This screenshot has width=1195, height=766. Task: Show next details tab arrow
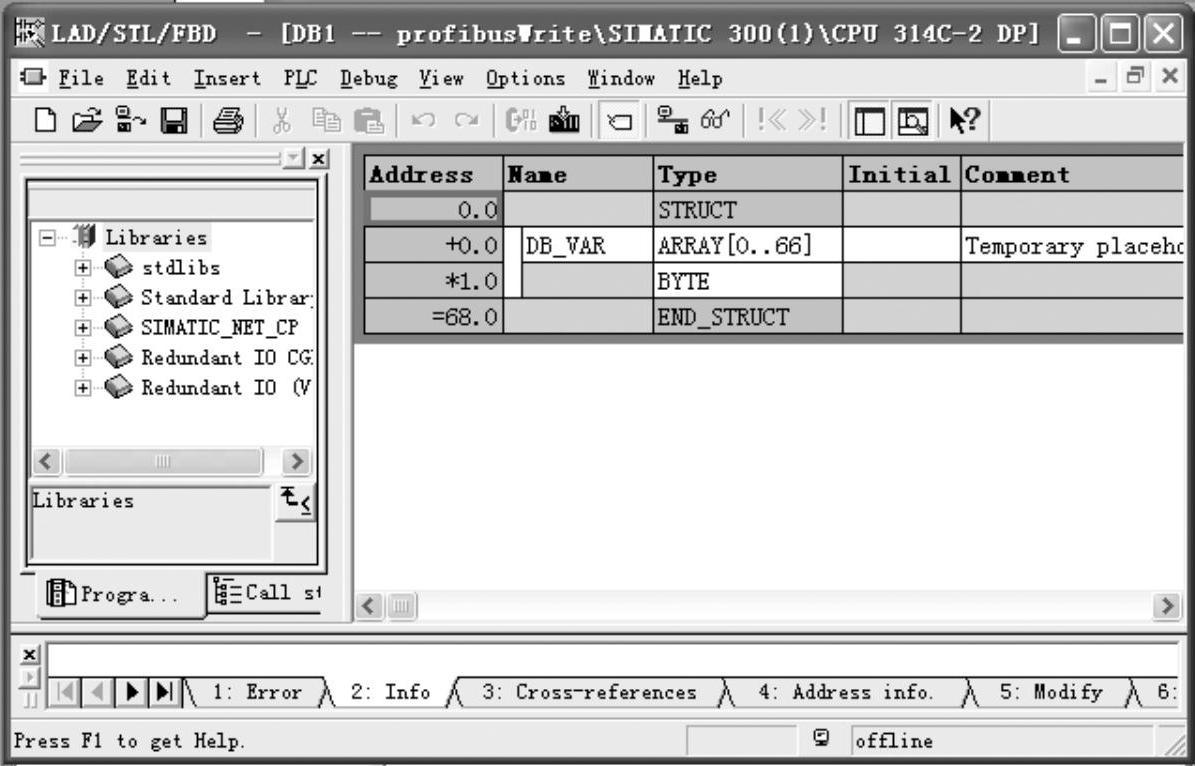click(x=131, y=692)
